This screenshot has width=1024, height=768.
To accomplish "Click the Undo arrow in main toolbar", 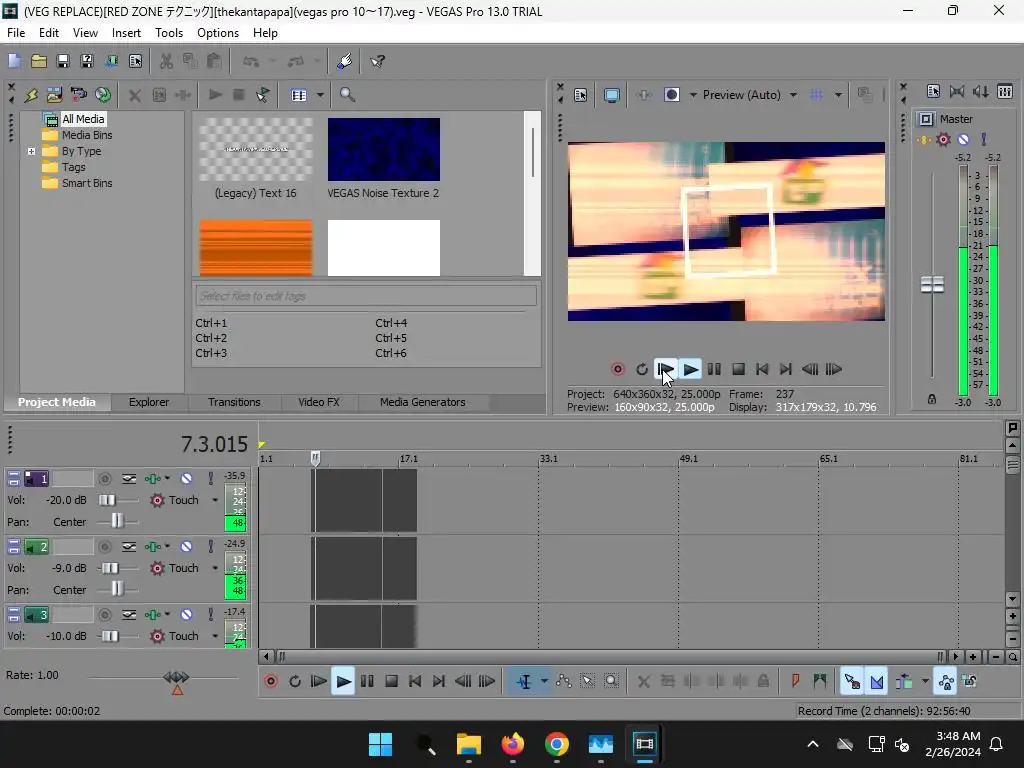I will click(251, 61).
